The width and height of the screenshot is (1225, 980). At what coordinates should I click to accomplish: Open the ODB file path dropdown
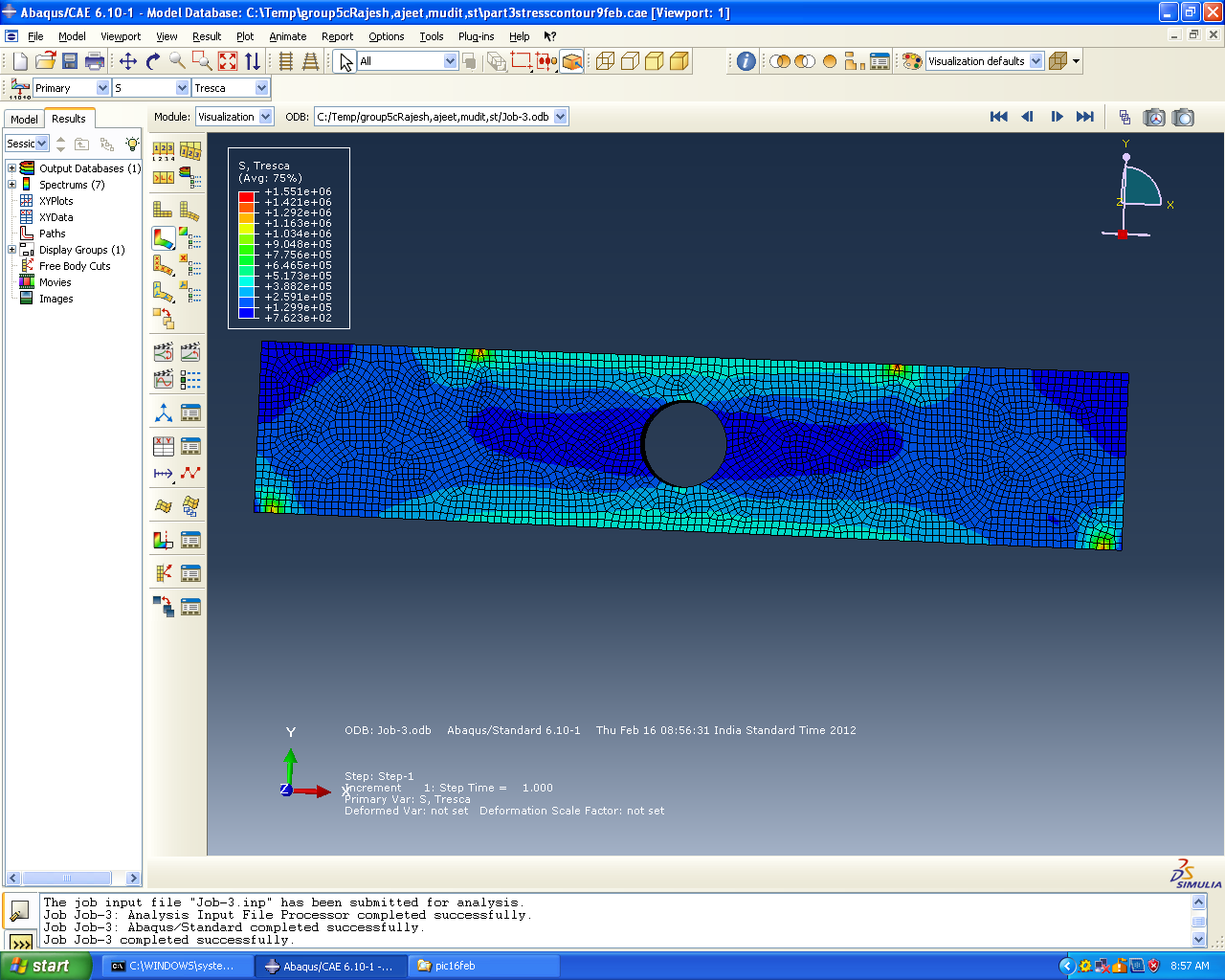click(x=561, y=117)
